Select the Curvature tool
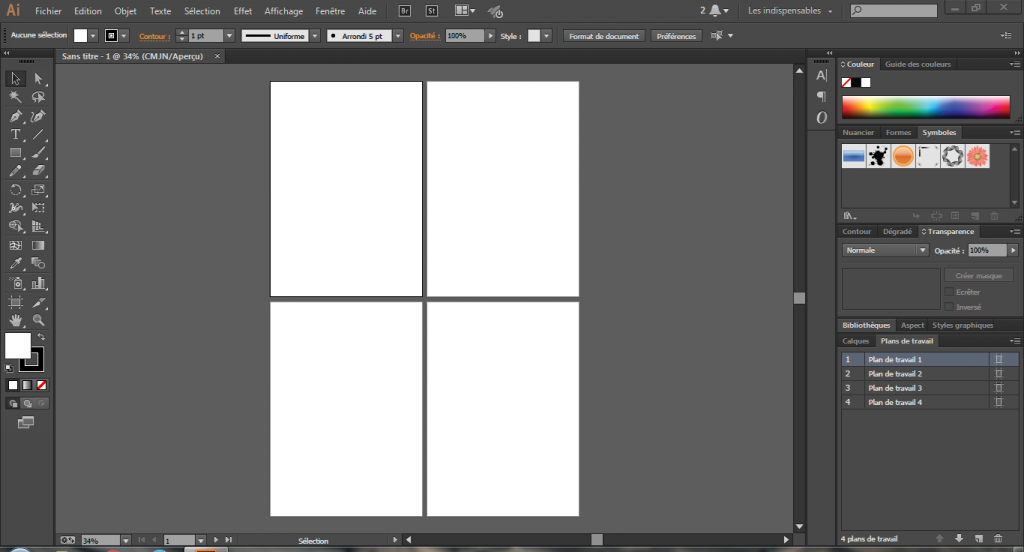 (x=38, y=116)
